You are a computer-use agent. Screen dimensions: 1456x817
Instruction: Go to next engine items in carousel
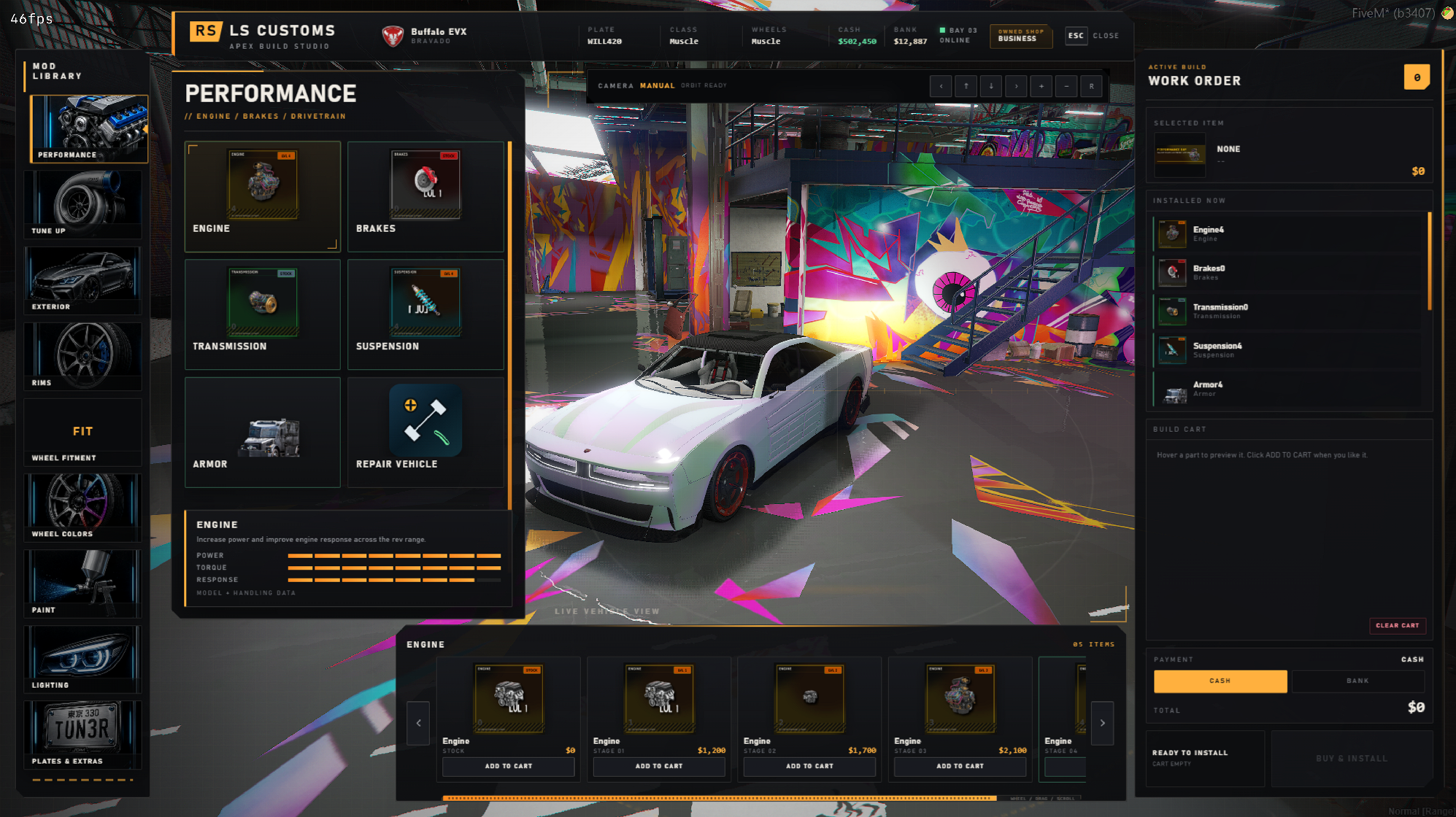point(1102,723)
